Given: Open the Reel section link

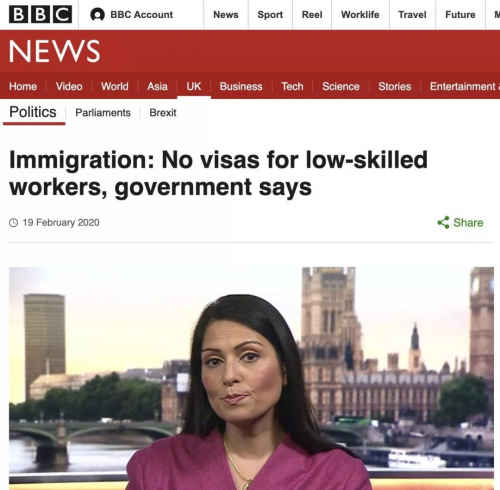Looking at the screenshot, I should tap(312, 15).
